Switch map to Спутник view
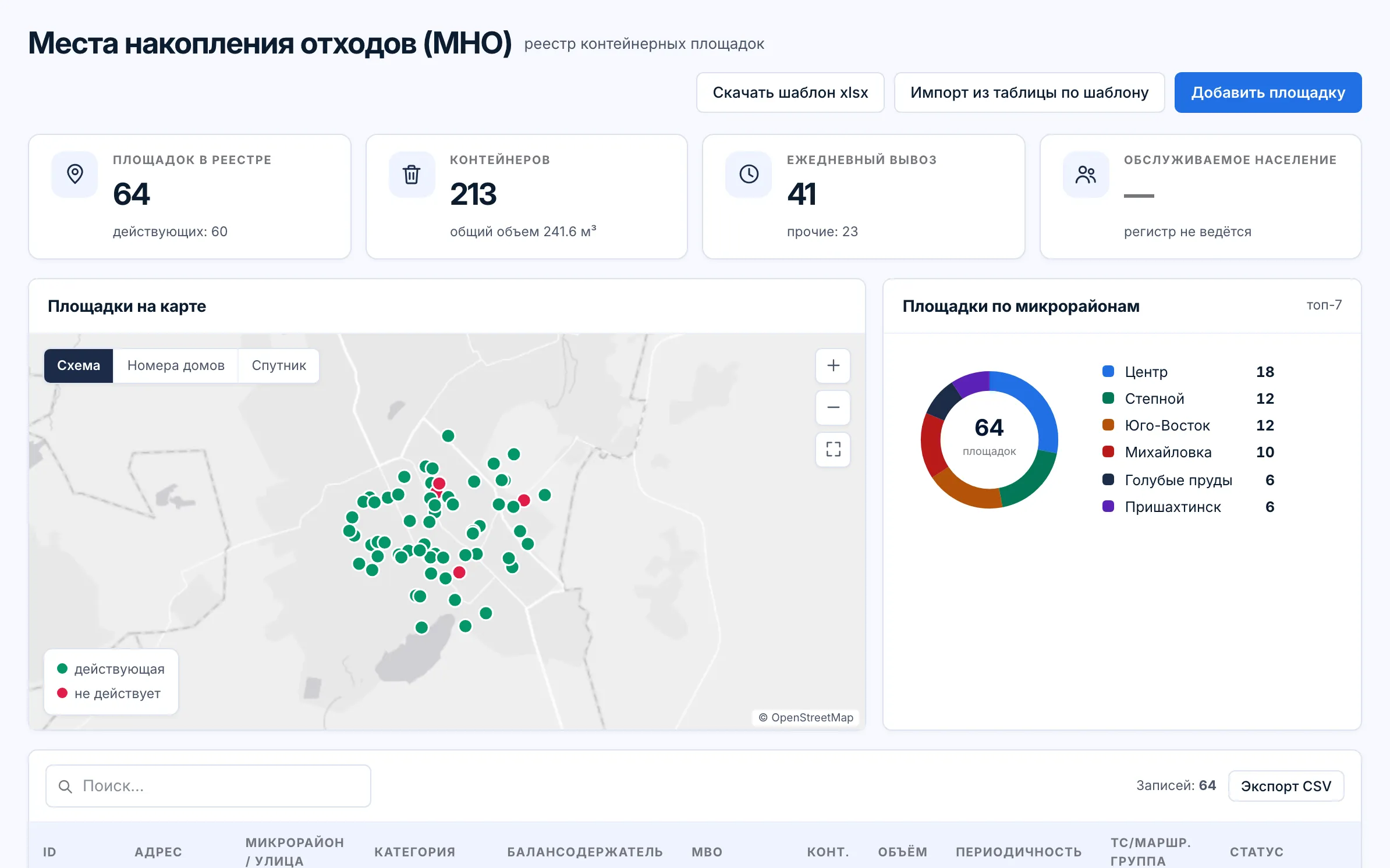1390x868 pixels. [x=279, y=365]
